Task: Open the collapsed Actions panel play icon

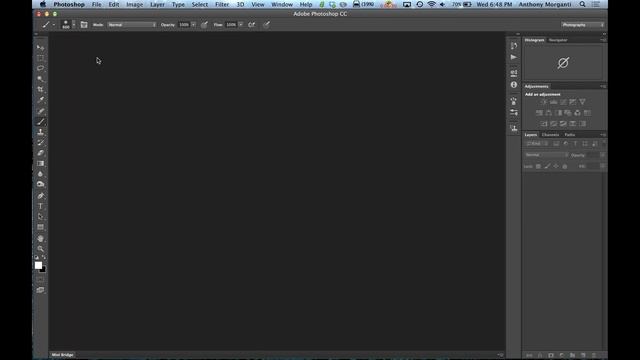Action: point(513,57)
